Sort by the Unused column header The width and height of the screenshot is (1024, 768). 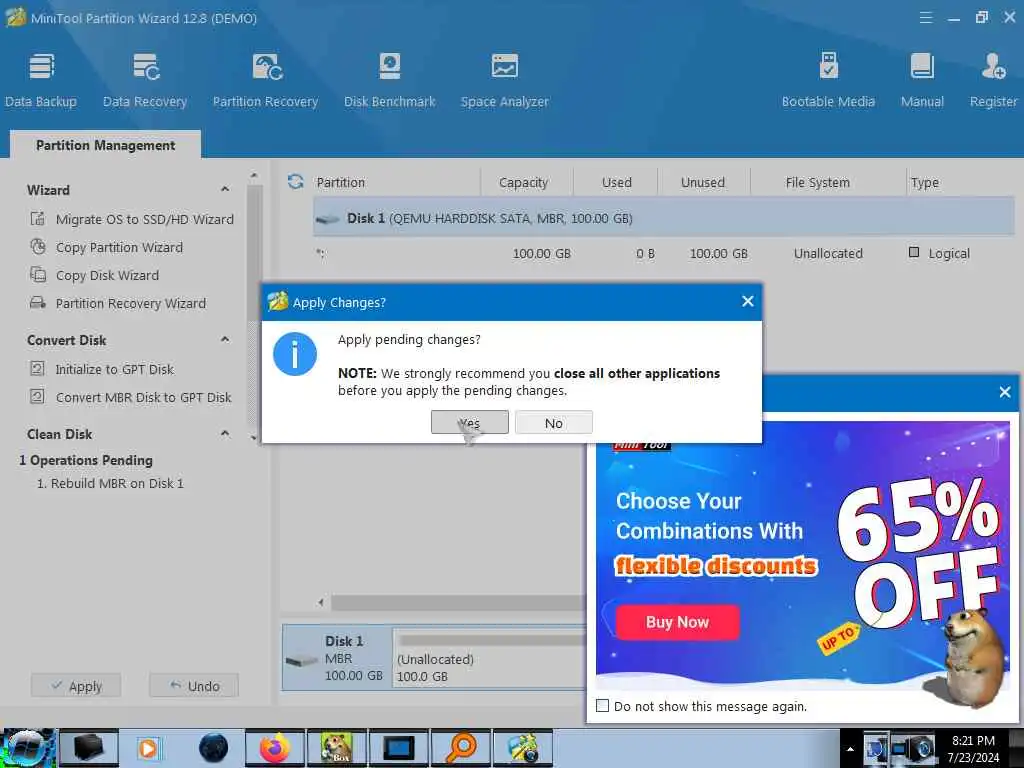click(703, 182)
